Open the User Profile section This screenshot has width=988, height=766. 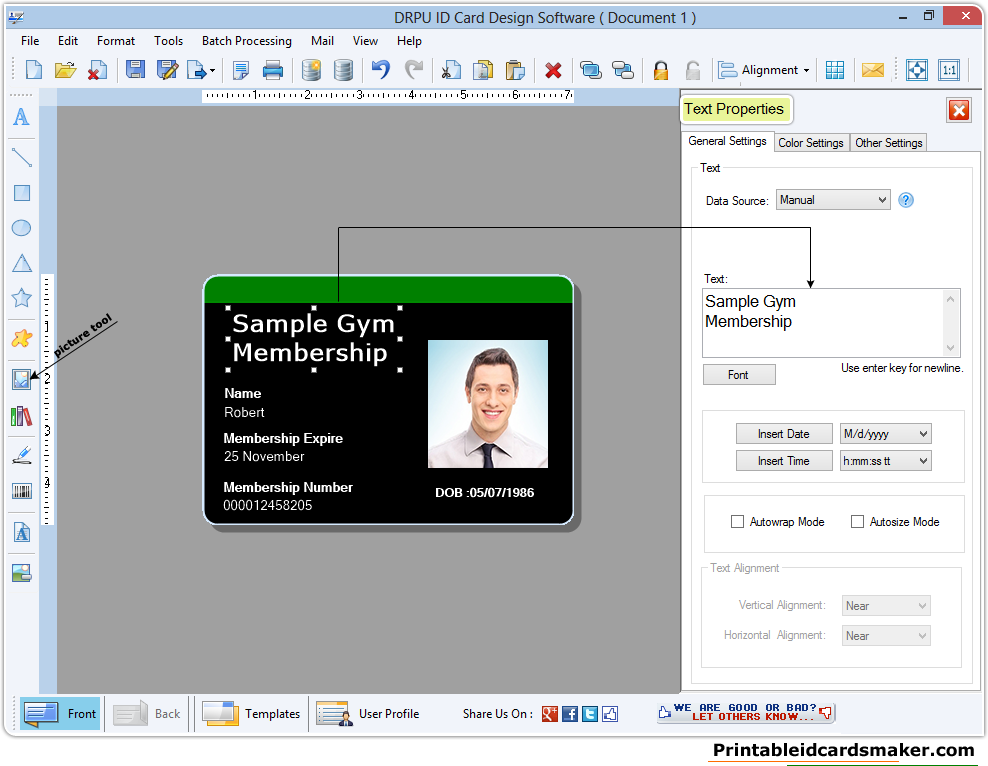pyautogui.click(x=368, y=714)
